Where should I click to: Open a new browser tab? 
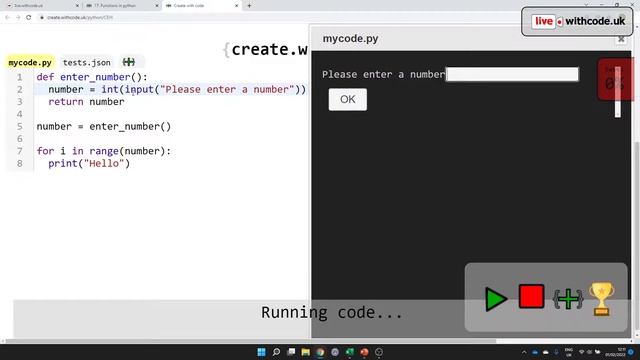pos(249,6)
